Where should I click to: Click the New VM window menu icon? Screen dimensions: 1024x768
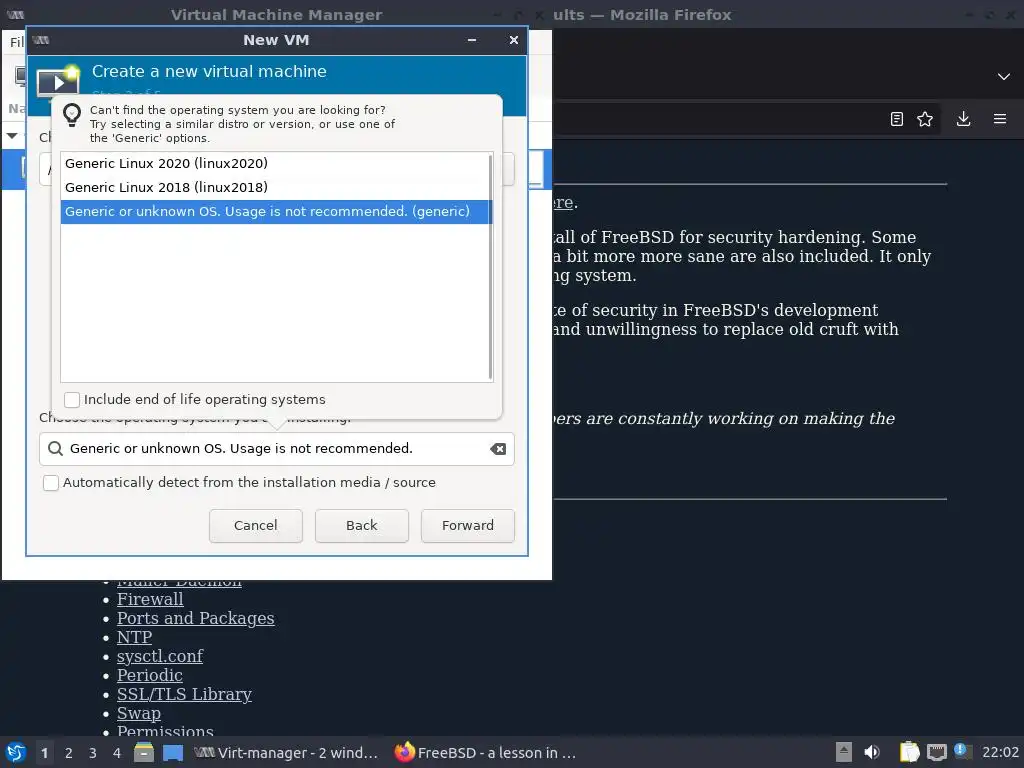[x=40, y=40]
